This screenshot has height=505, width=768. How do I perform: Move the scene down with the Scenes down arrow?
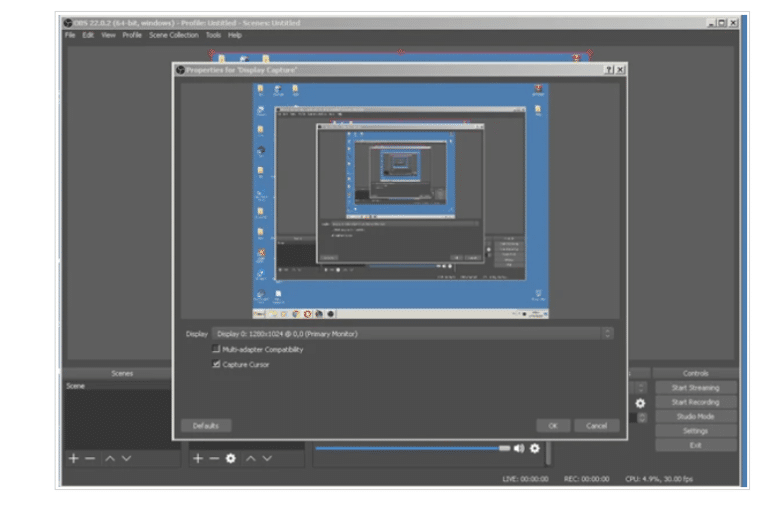(x=126, y=458)
